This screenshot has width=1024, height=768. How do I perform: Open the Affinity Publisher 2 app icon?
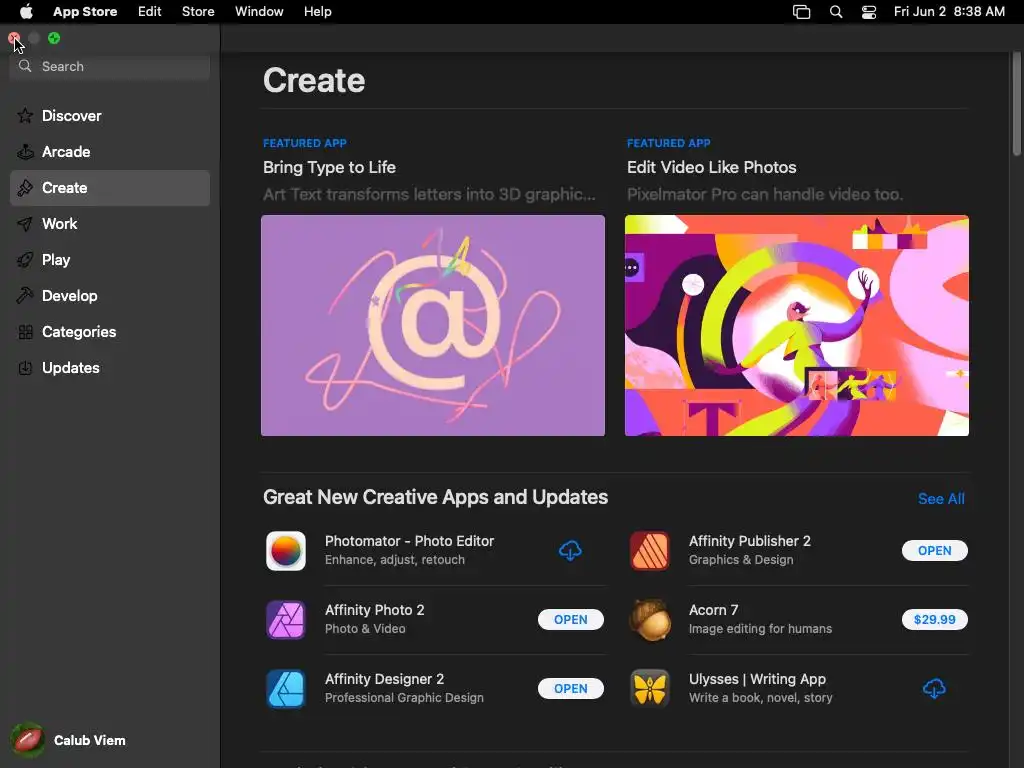tap(649, 551)
